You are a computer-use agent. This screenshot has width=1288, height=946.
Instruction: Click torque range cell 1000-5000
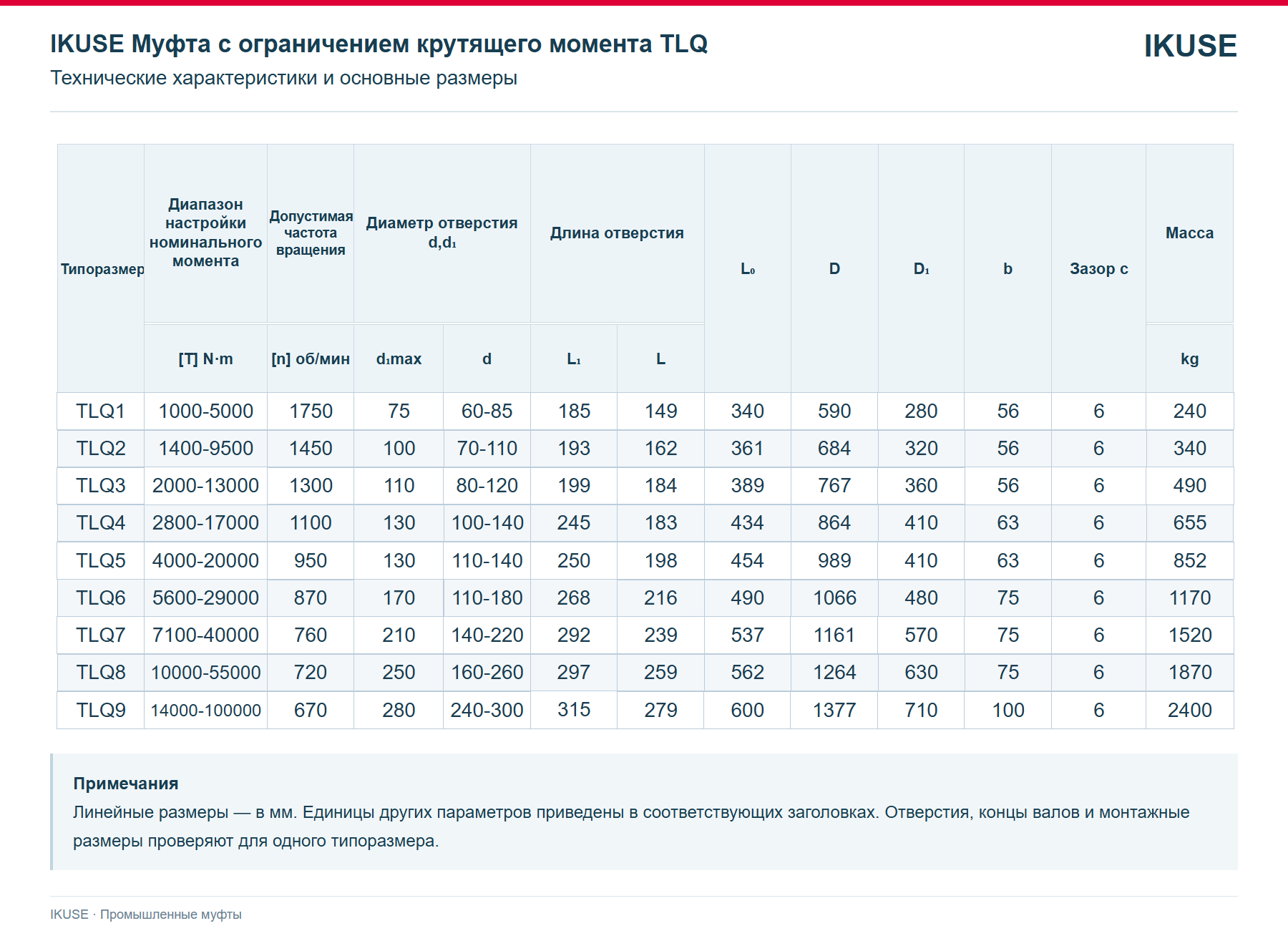click(205, 411)
